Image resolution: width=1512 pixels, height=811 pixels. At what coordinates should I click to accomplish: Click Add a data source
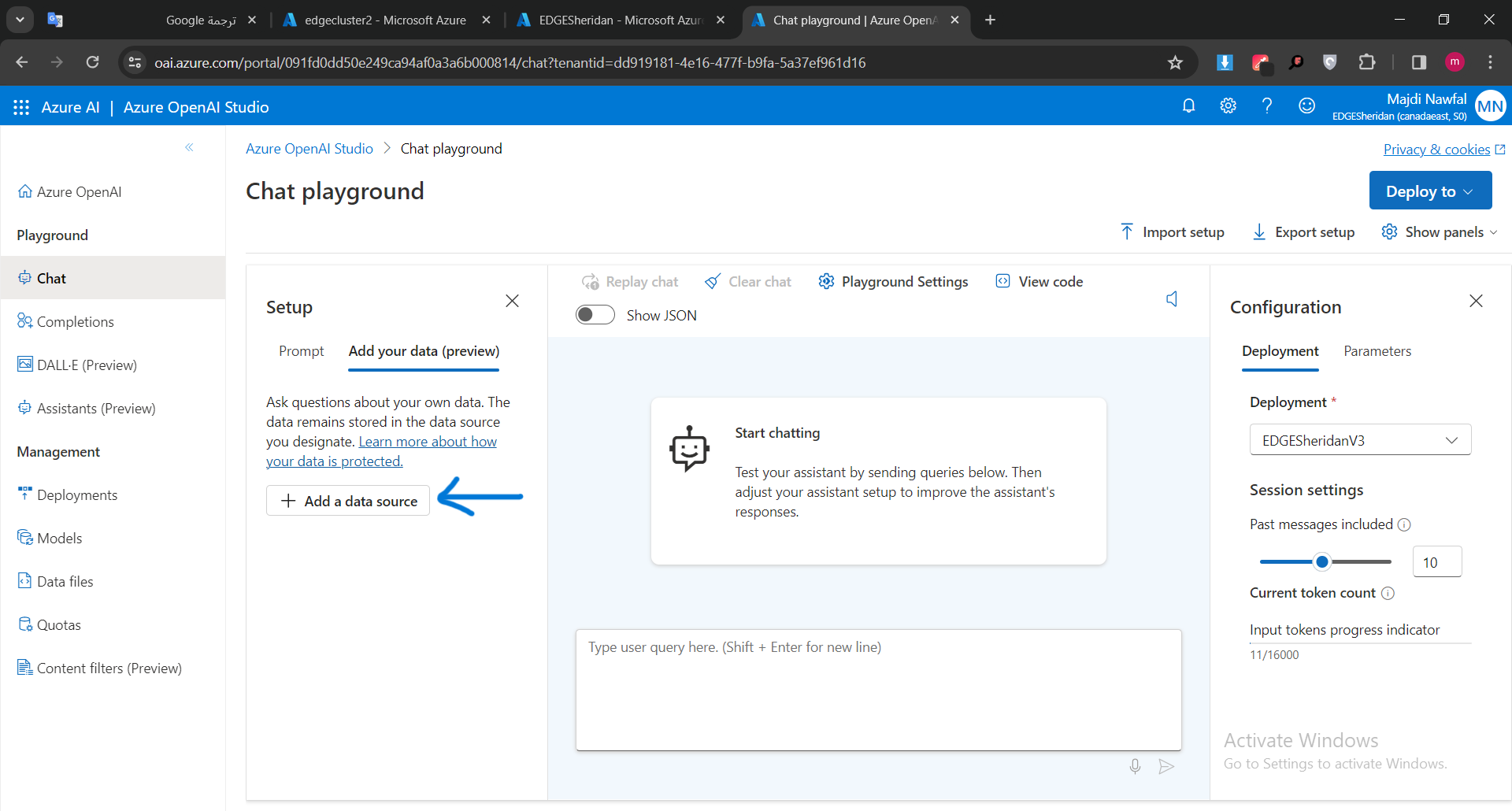coord(347,500)
